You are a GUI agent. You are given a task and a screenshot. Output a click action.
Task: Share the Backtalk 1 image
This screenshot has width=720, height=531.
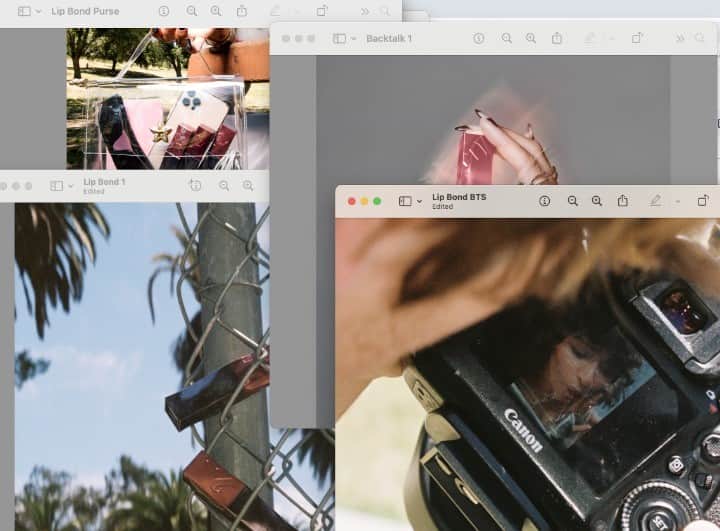click(x=557, y=38)
